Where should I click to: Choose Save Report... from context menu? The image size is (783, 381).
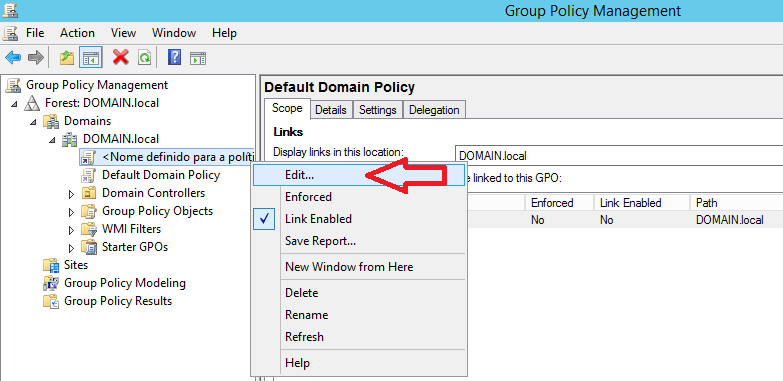point(359,241)
